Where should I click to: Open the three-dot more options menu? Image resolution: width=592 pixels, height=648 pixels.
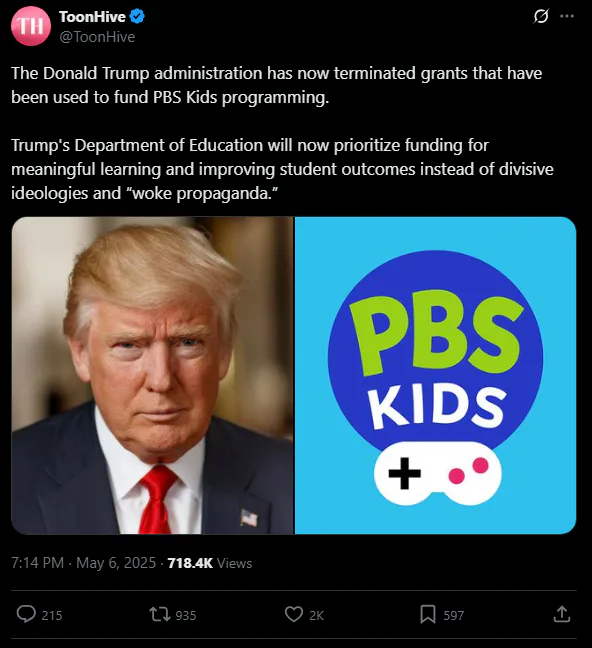tap(567, 17)
